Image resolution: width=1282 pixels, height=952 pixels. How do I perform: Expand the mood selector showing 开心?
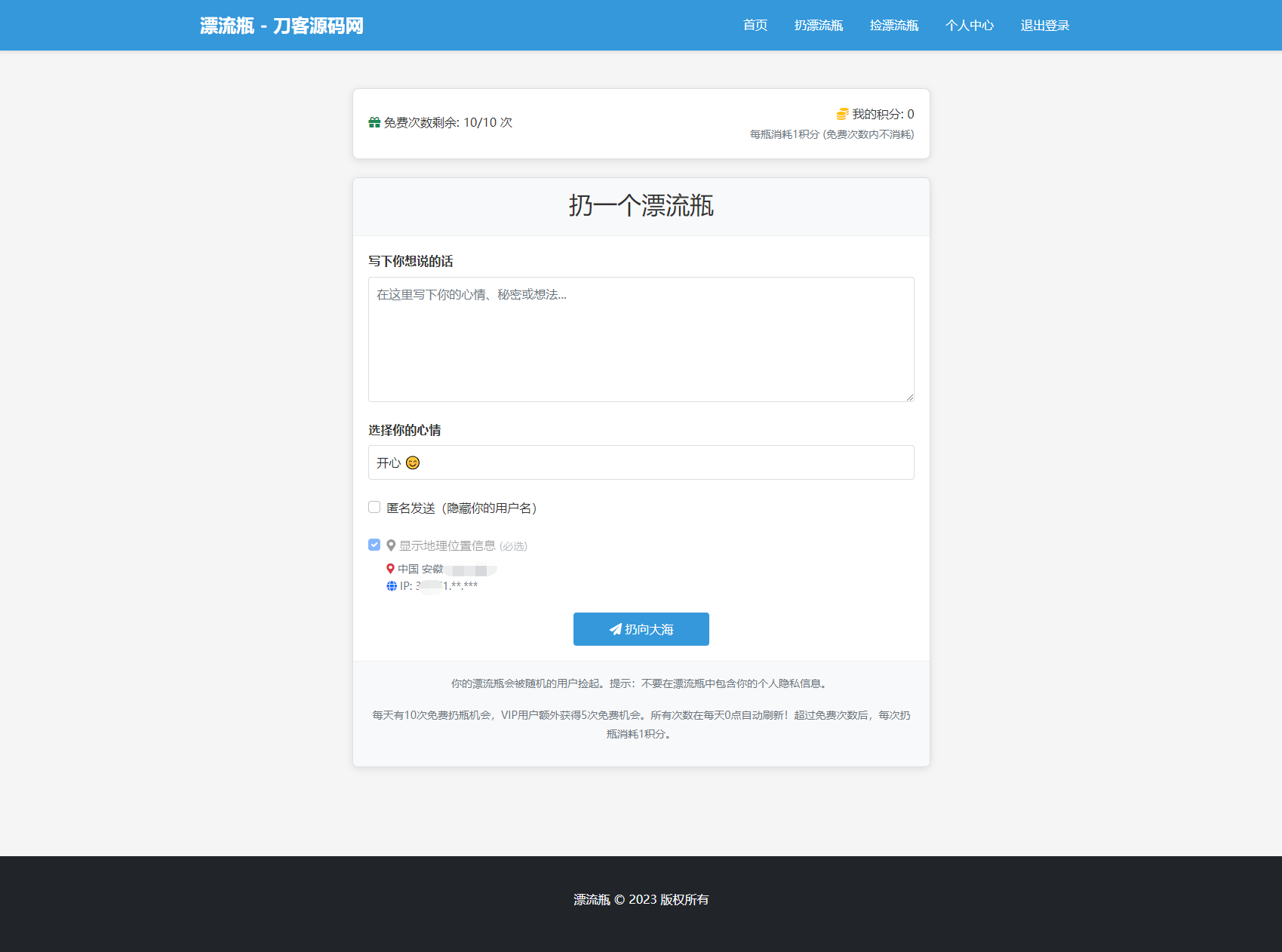(x=641, y=462)
